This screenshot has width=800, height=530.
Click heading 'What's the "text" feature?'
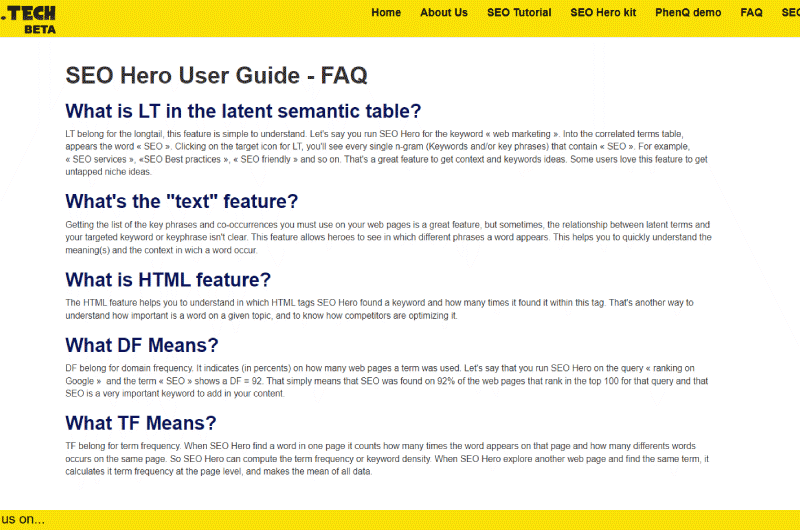(181, 201)
